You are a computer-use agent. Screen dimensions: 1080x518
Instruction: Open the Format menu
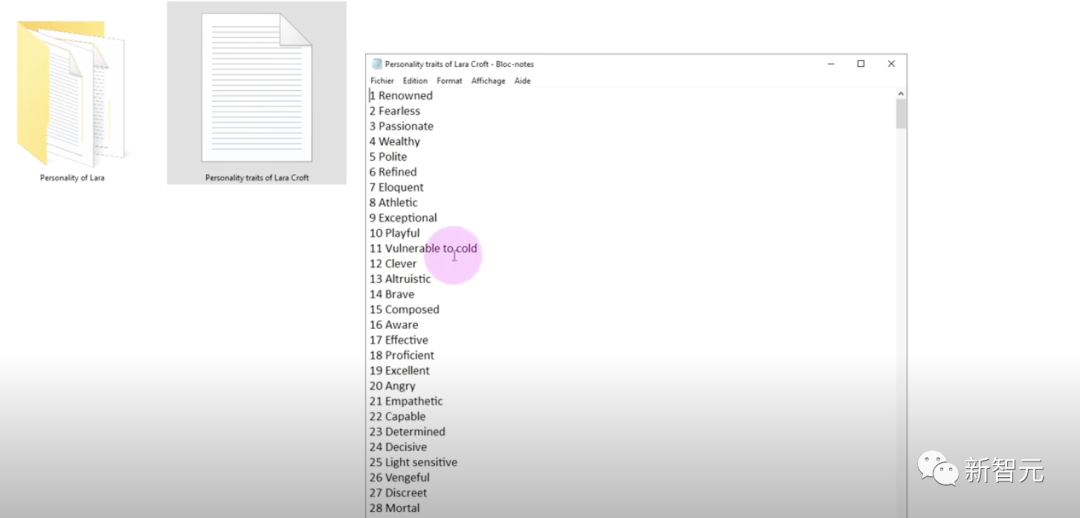click(449, 81)
